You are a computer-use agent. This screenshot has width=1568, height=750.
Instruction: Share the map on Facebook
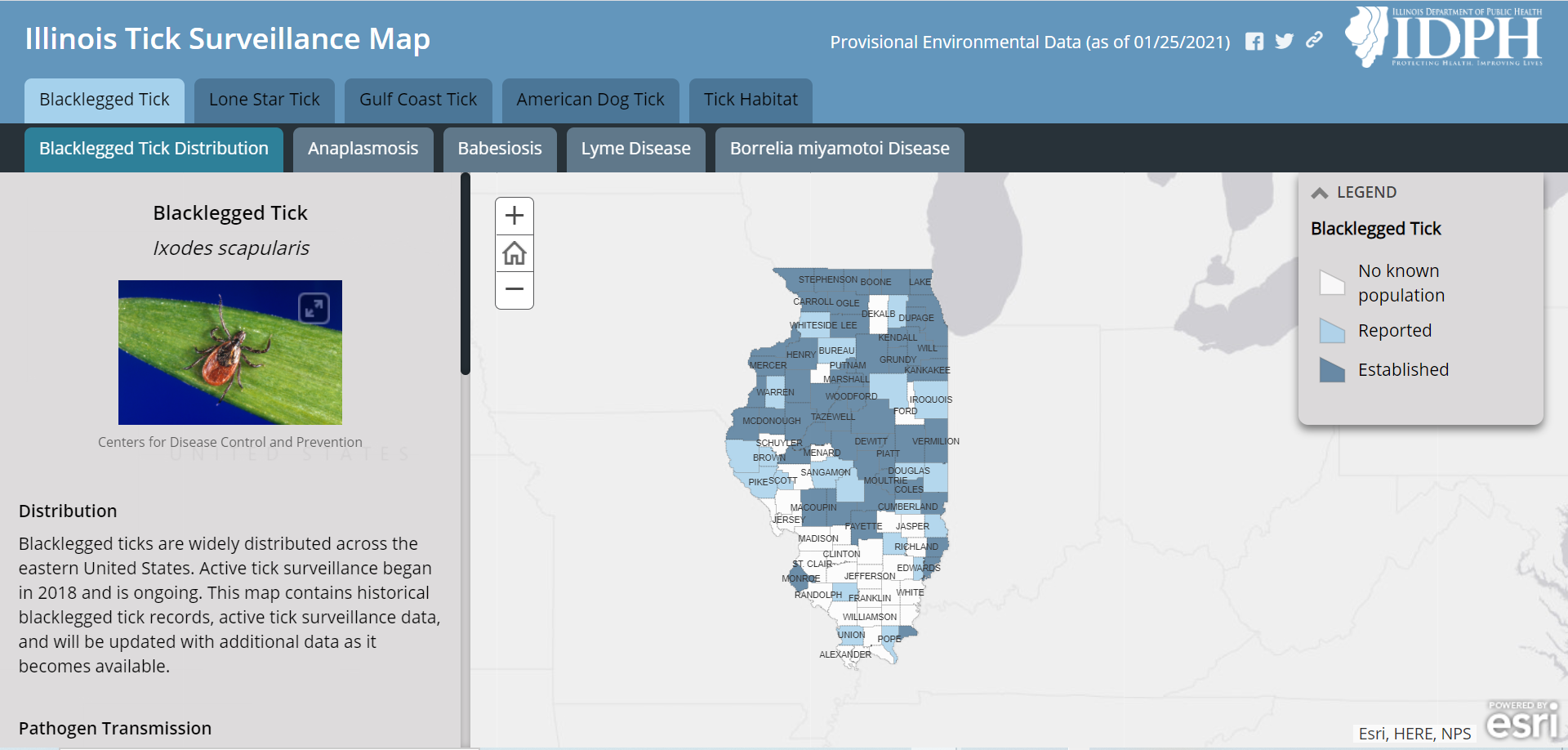(1254, 42)
